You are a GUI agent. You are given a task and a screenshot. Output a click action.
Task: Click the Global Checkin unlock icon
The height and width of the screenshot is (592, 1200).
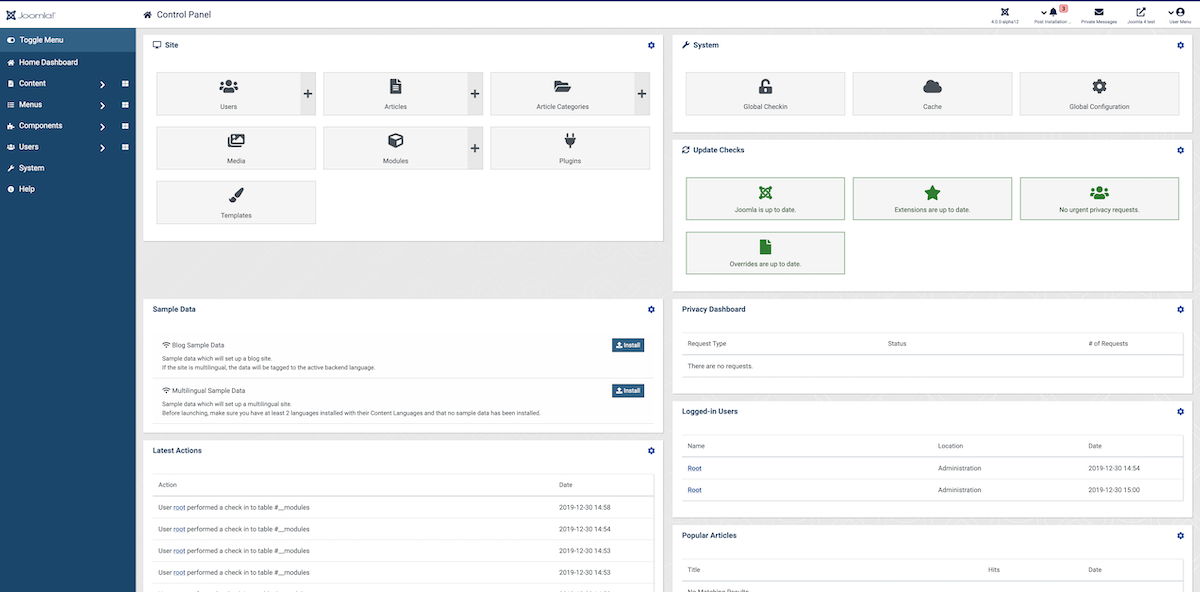point(765,87)
